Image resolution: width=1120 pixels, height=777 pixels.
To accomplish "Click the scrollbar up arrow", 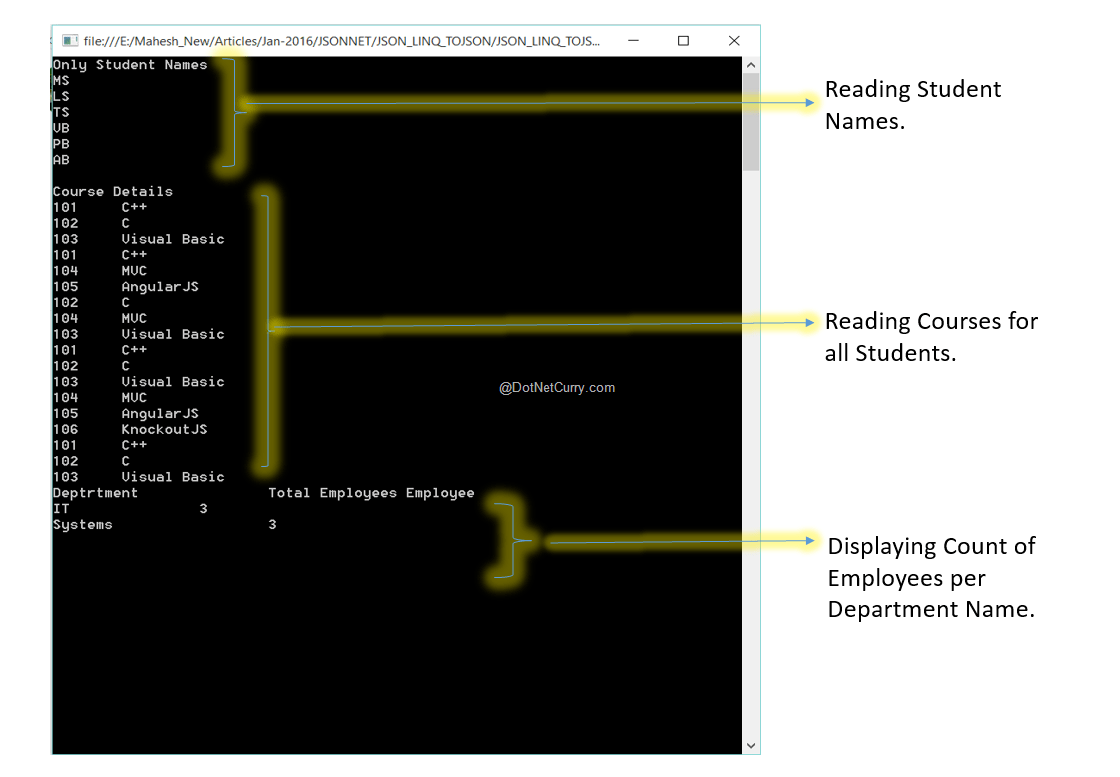I will pos(751,65).
